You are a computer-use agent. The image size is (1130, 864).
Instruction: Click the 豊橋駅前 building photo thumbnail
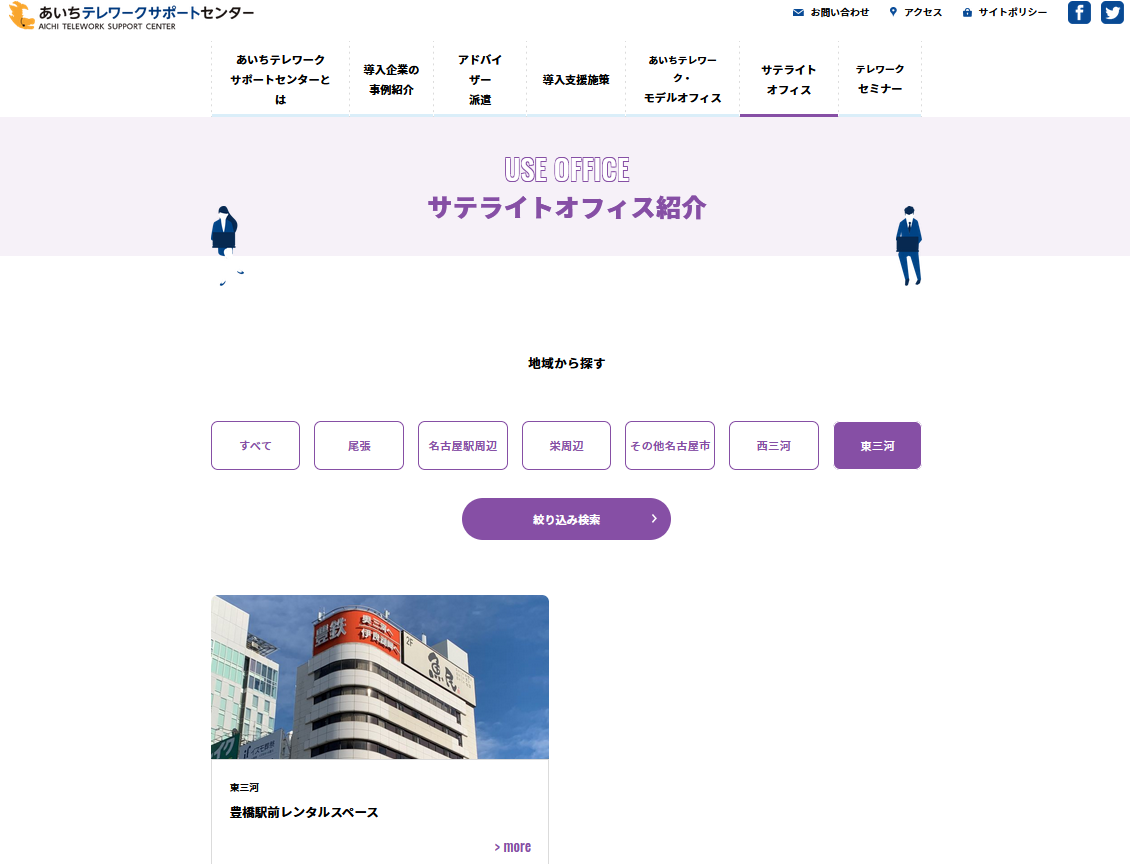pos(380,677)
